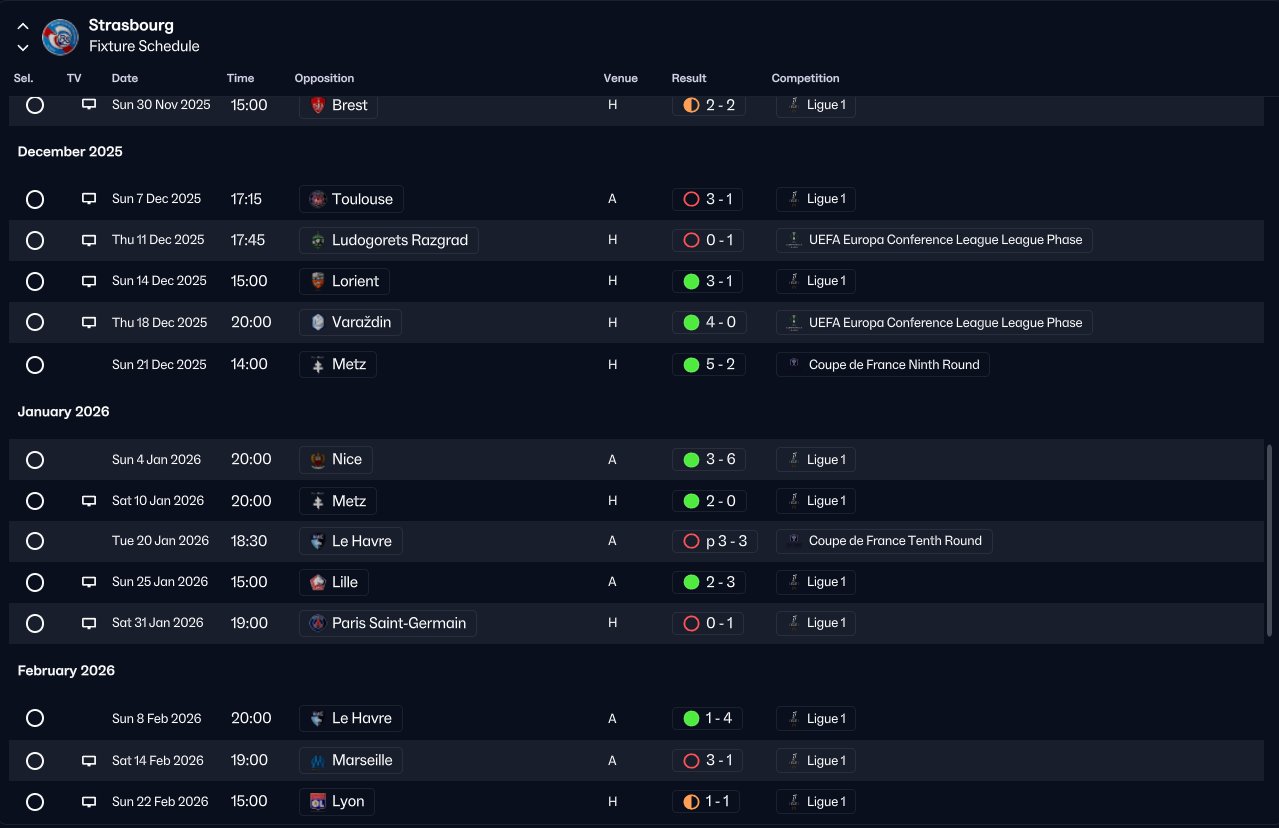
Task: Click the up chevron beside Strasbourg
Action: (23, 27)
